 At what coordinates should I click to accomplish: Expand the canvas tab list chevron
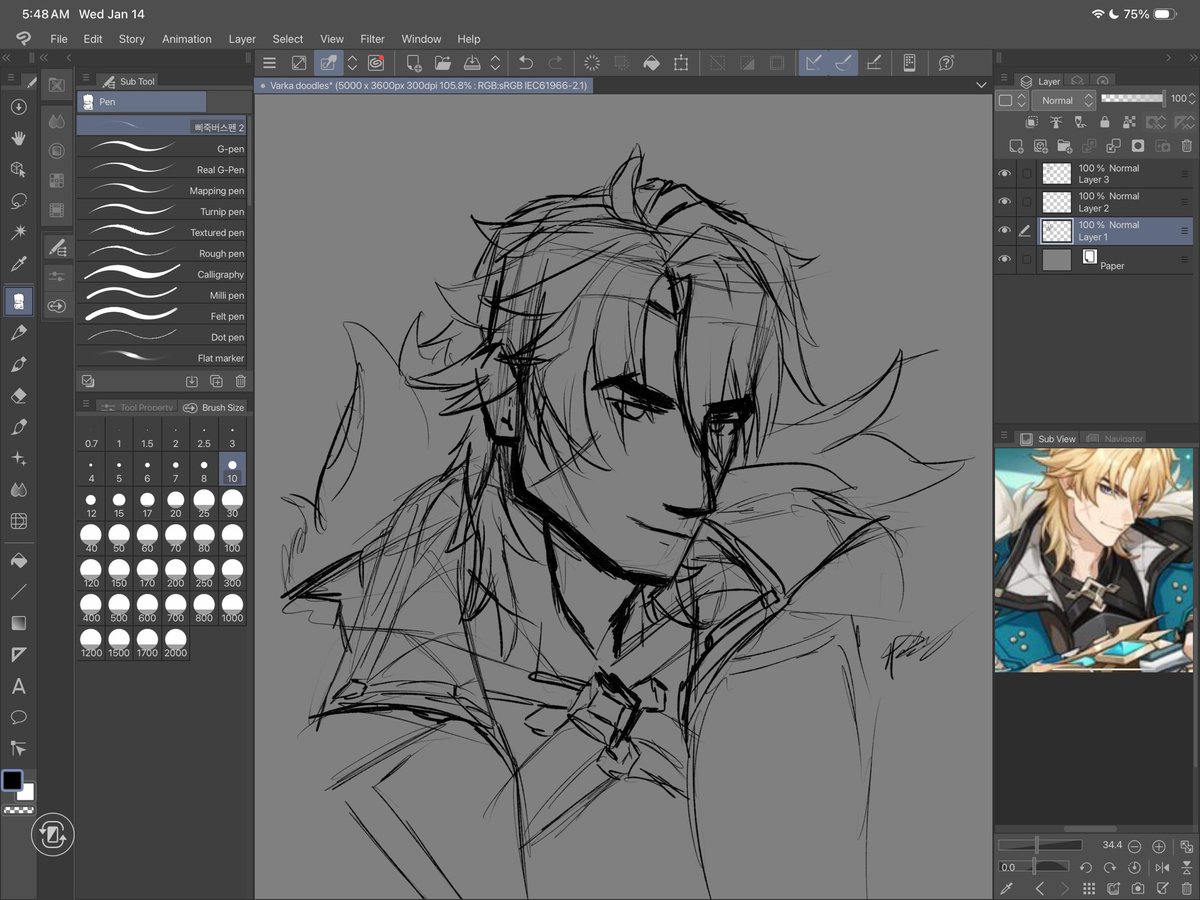coord(981,86)
